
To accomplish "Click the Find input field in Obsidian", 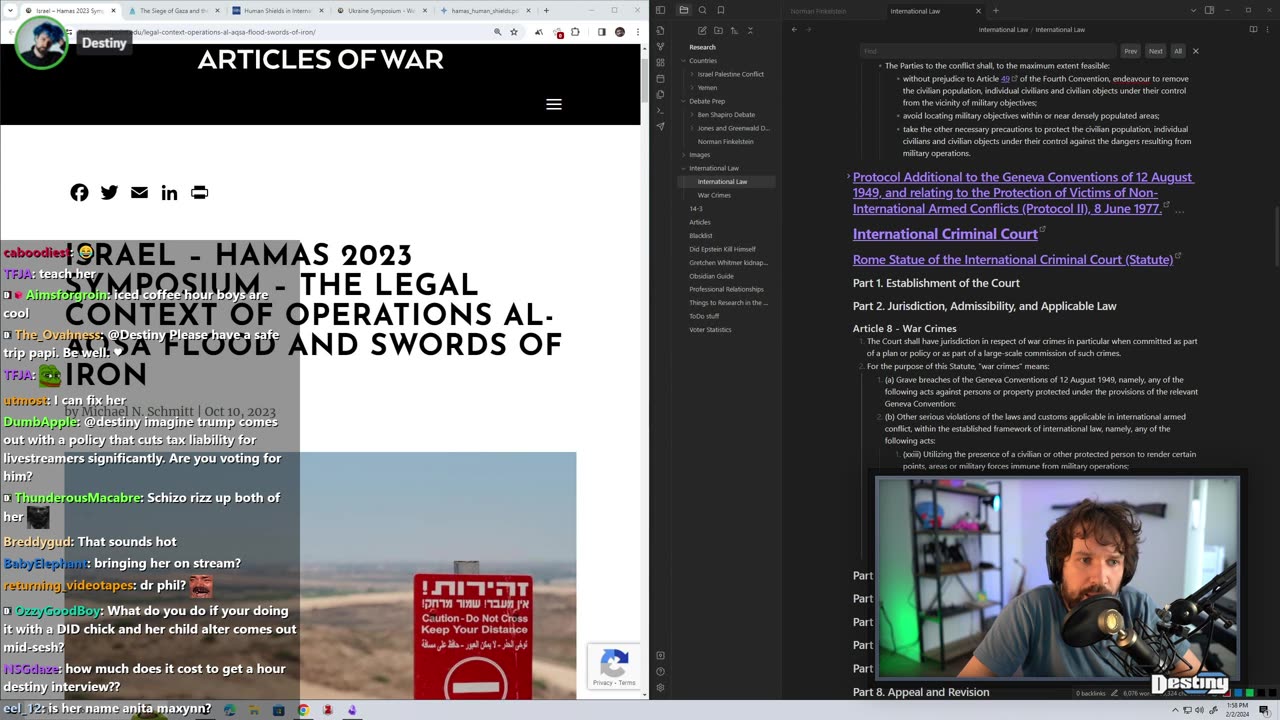I will pyautogui.click(x=987, y=51).
